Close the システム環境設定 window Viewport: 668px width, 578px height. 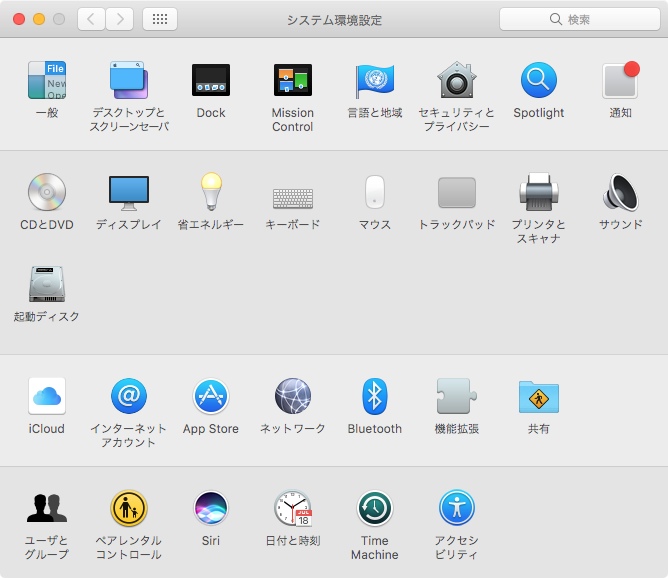pyautogui.click(x=19, y=19)
